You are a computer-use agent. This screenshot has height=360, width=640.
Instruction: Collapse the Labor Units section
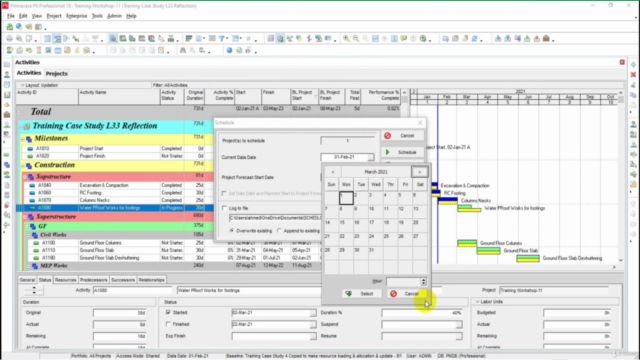tap(478, 302)
